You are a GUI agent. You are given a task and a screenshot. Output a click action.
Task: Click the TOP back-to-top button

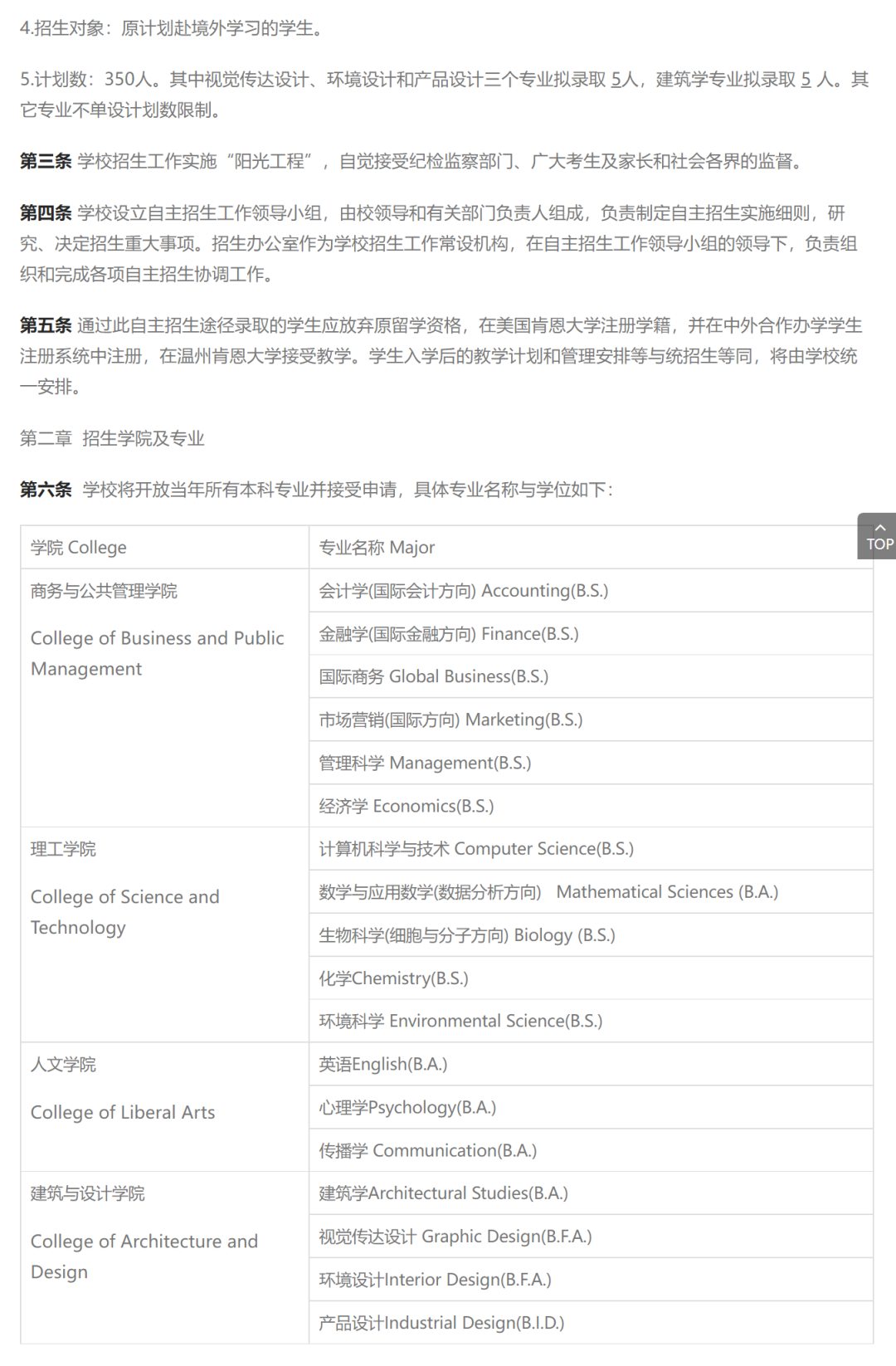877,536
